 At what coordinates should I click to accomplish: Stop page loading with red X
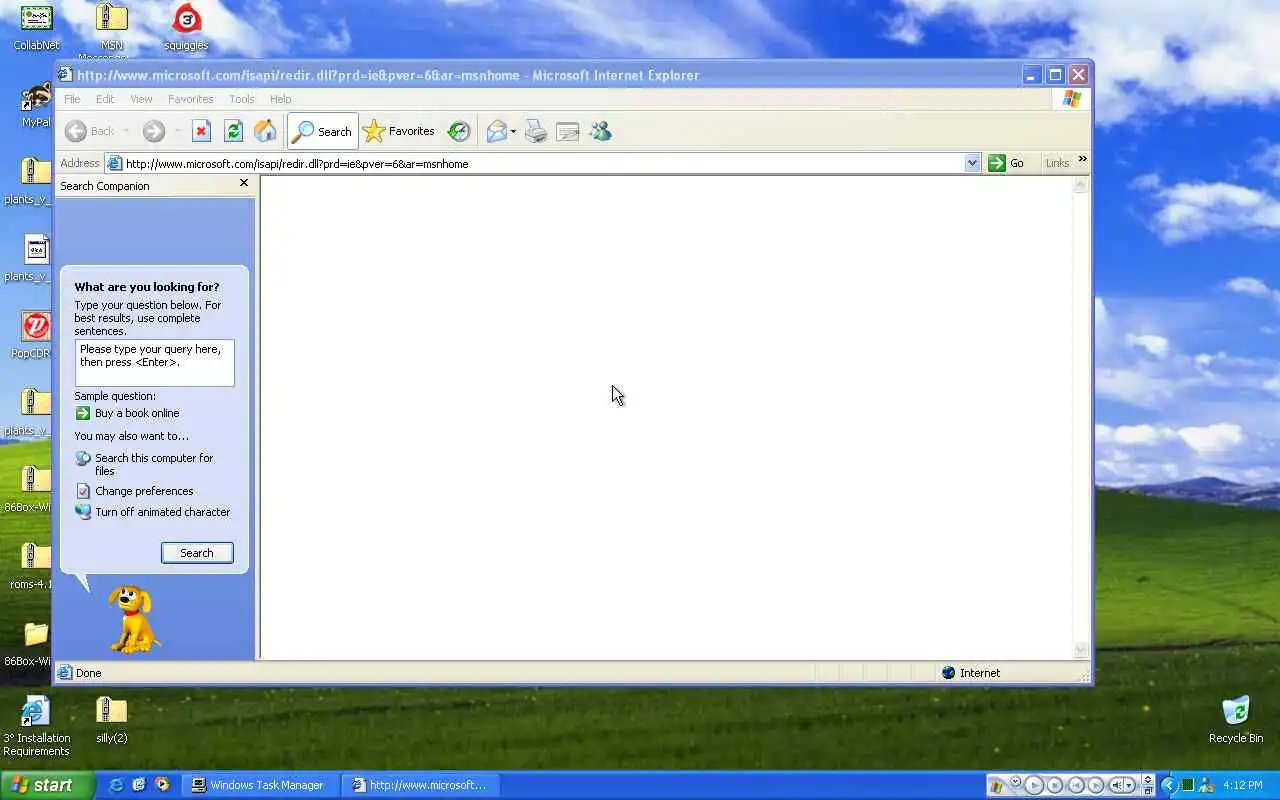201,131
